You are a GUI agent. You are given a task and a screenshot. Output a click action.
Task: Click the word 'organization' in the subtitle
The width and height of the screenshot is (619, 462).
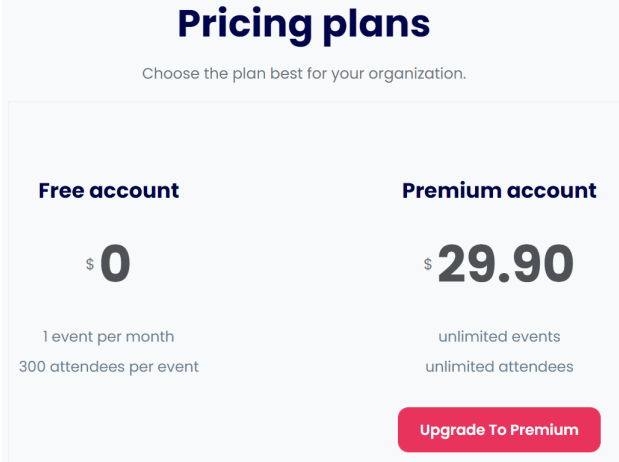[417, 74]
